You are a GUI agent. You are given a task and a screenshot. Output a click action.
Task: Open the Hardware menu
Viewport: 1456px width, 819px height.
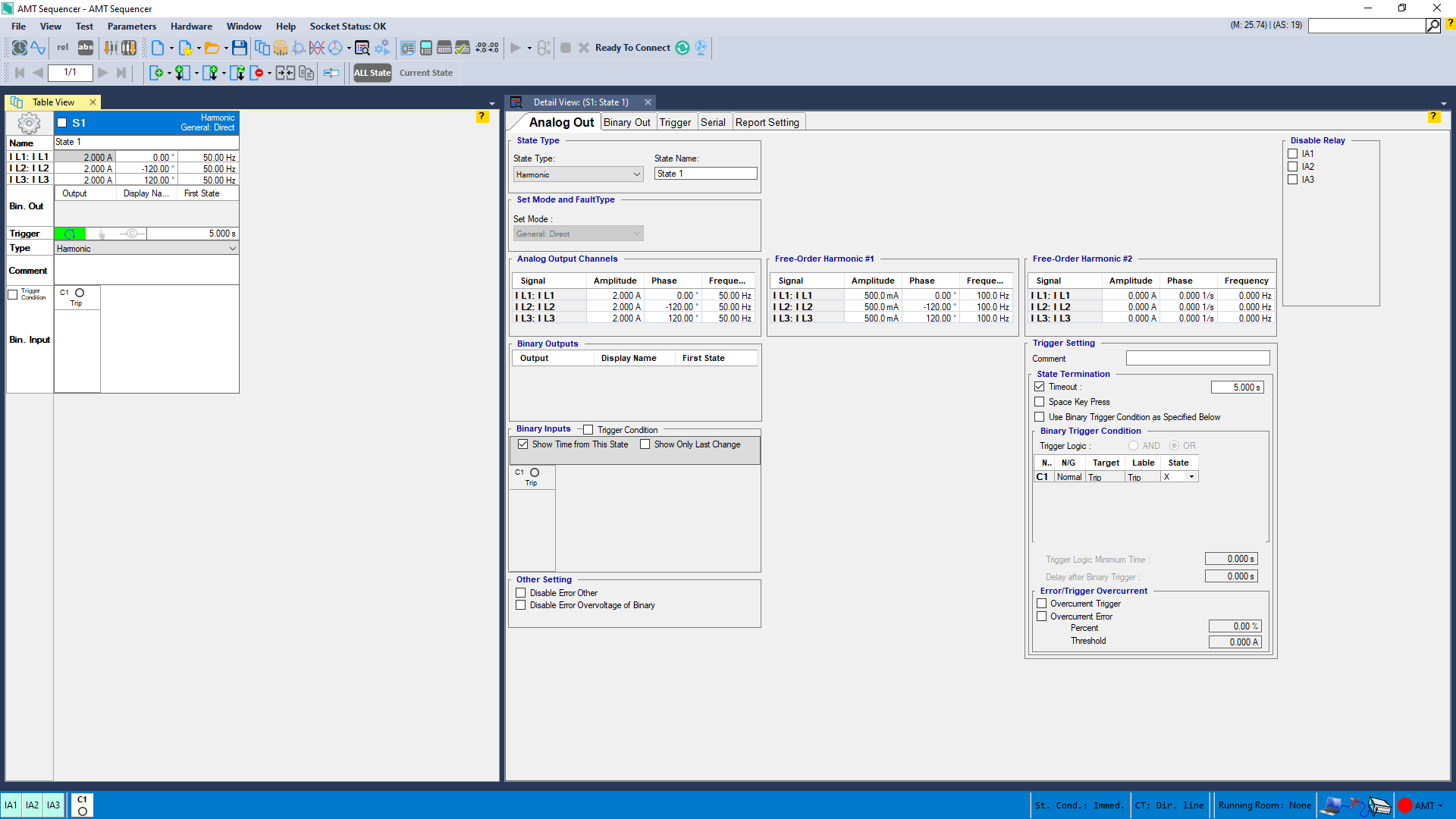tap(191, 27)
